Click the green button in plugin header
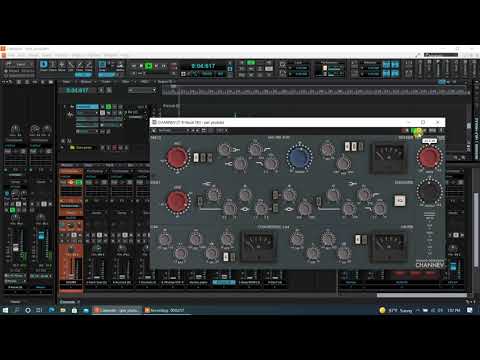The image size is (480, 360). (x=415, y=131)
